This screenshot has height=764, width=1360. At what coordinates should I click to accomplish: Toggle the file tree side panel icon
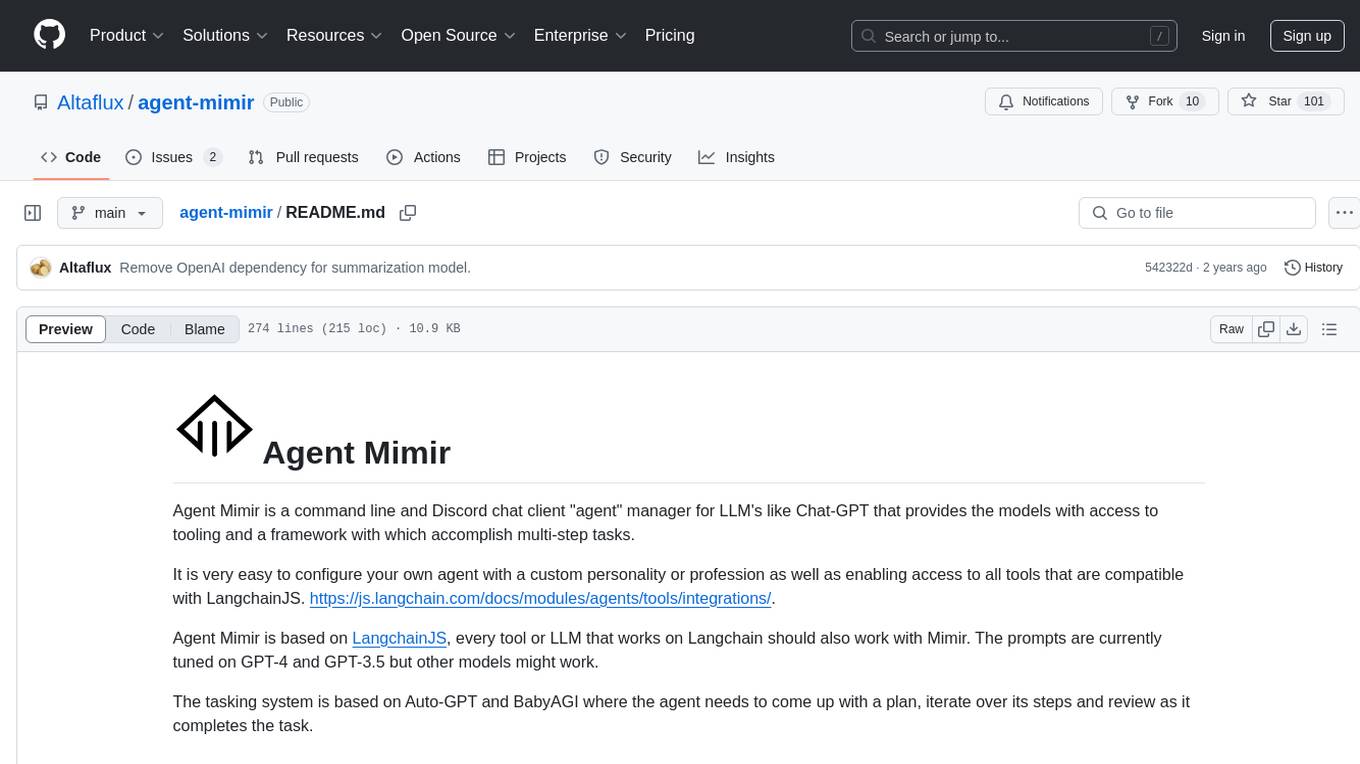point(33,213)
